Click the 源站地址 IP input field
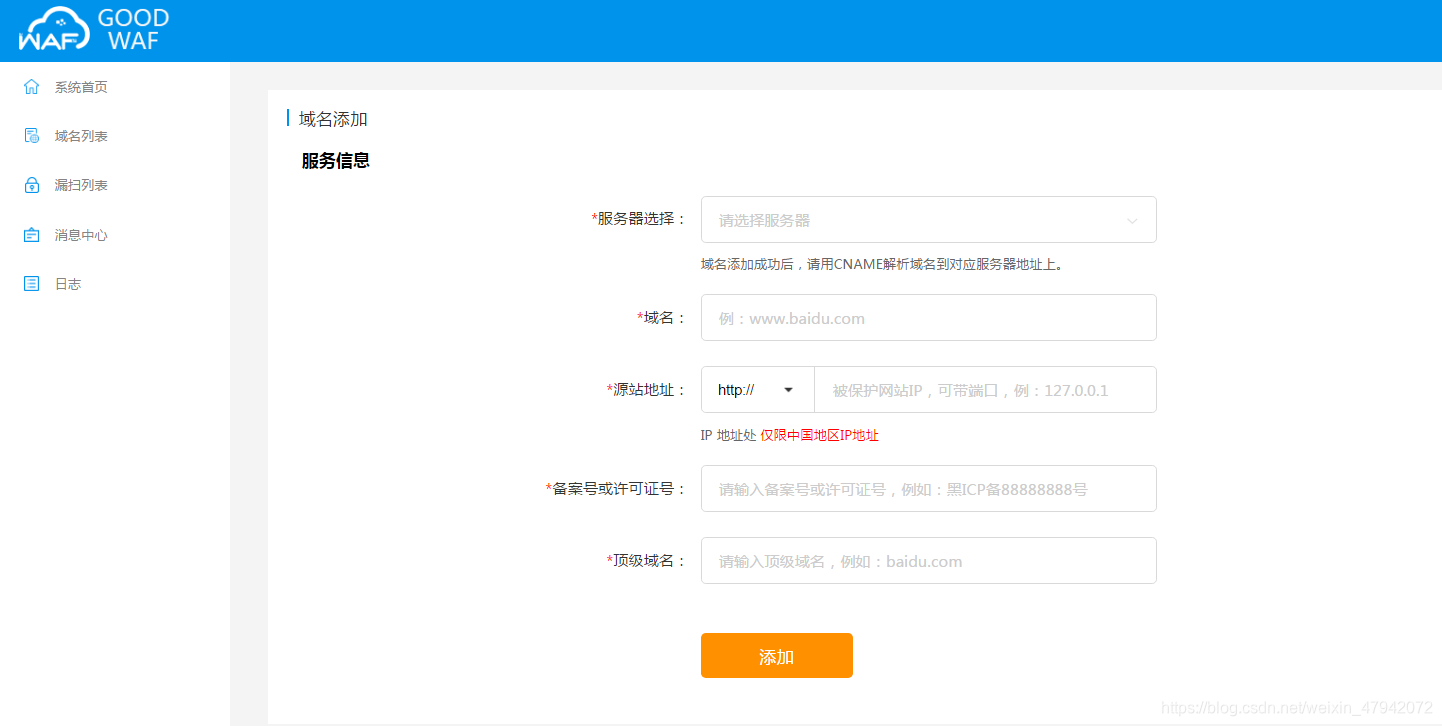The height and width of the screenshot is (726, 1442). pyautogui.click(x=984, y=390)
